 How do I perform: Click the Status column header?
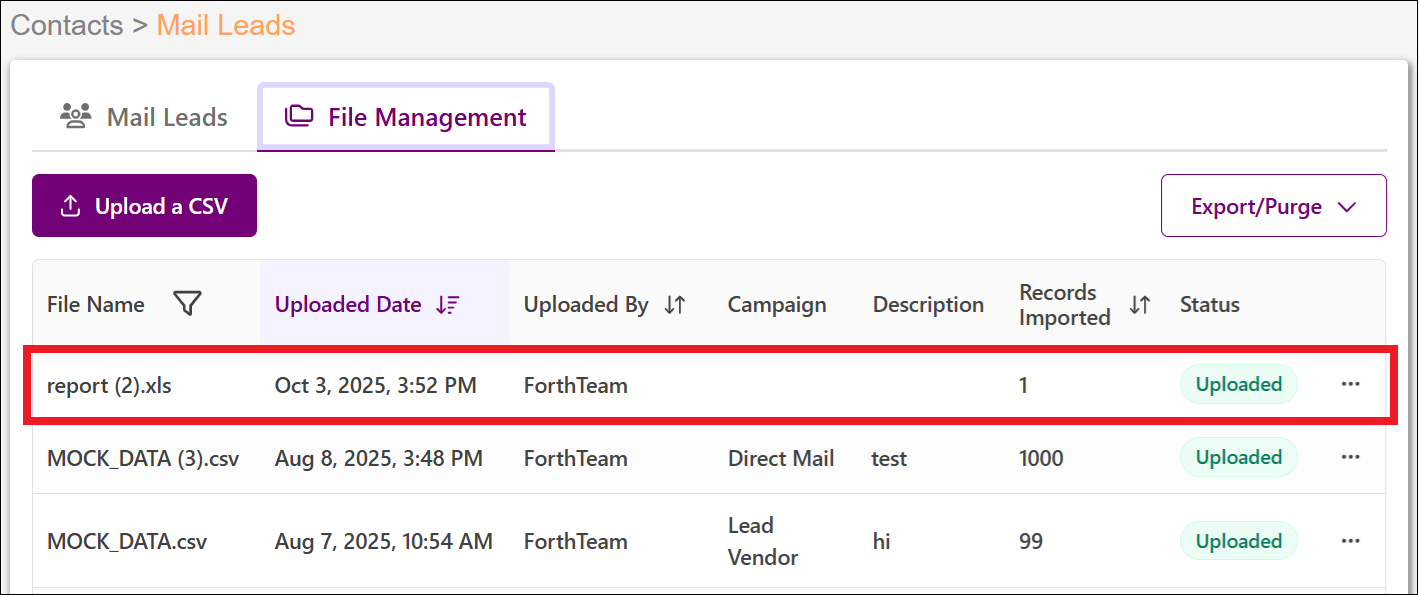point(1210,305)
